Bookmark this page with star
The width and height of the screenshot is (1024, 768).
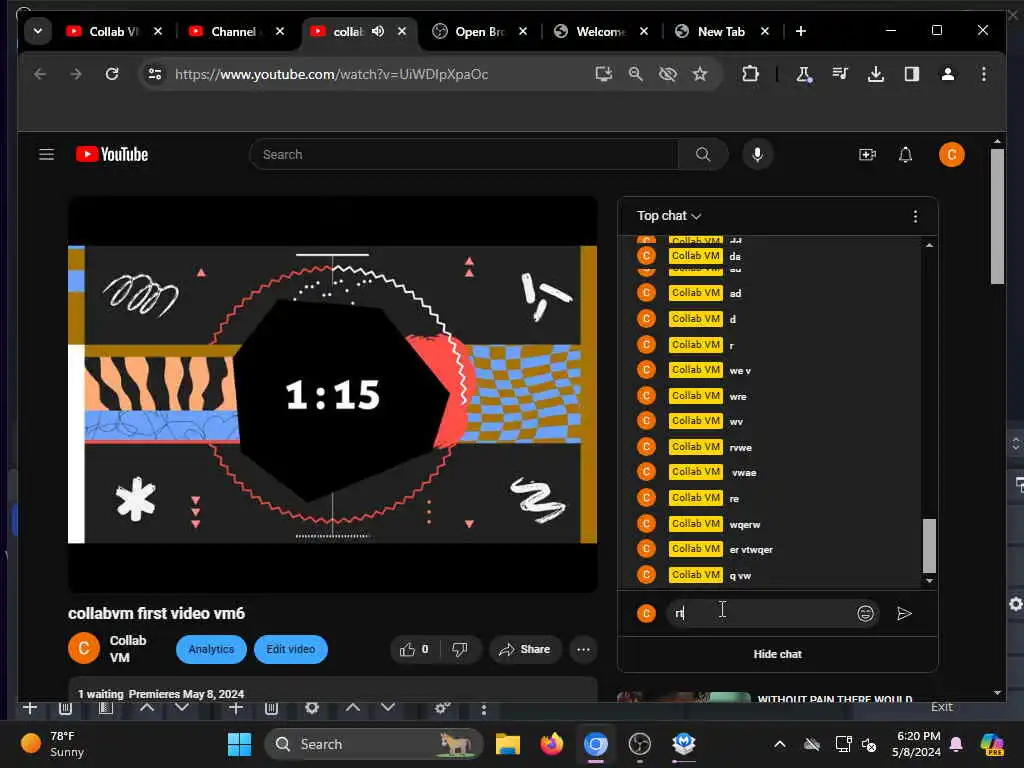click(x=700, y=74)
